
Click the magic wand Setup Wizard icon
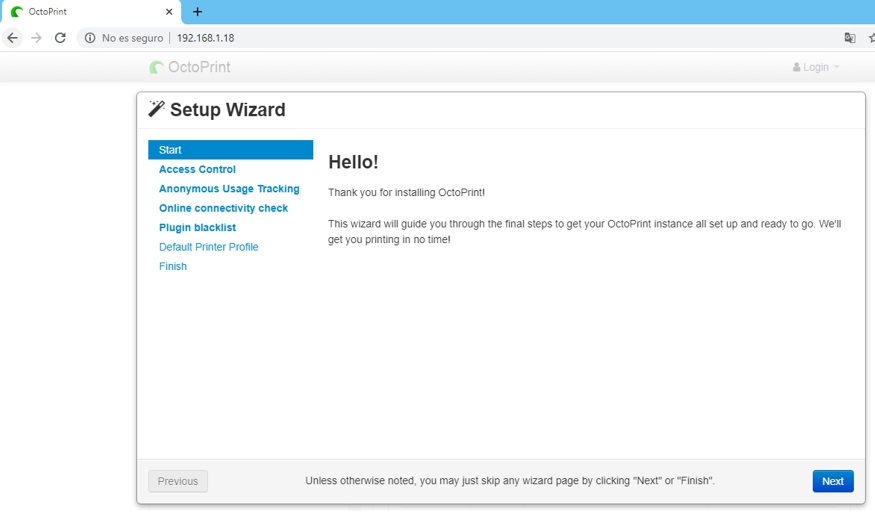click(x=156, y=109)
